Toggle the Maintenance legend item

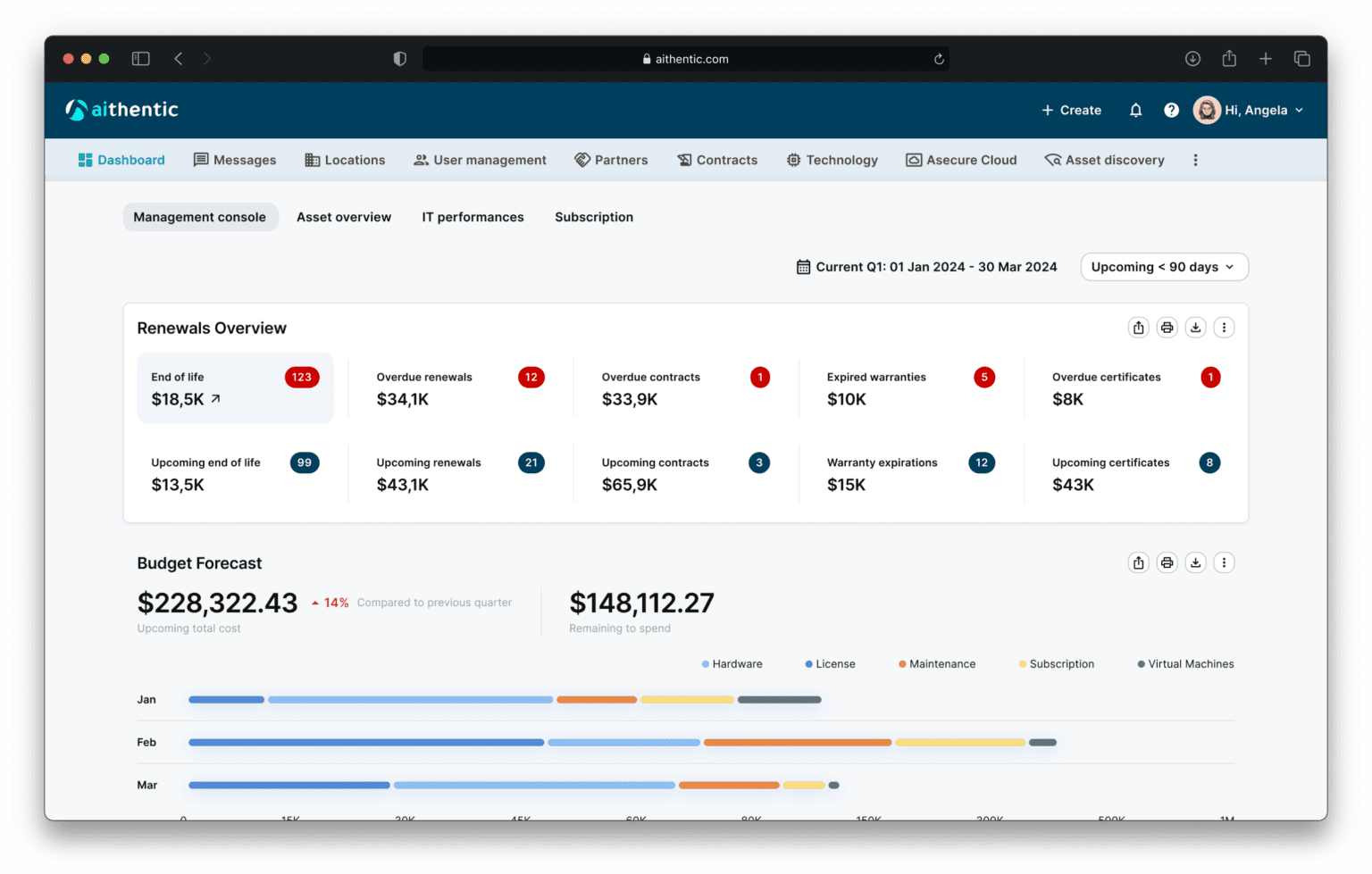(937, 664)
